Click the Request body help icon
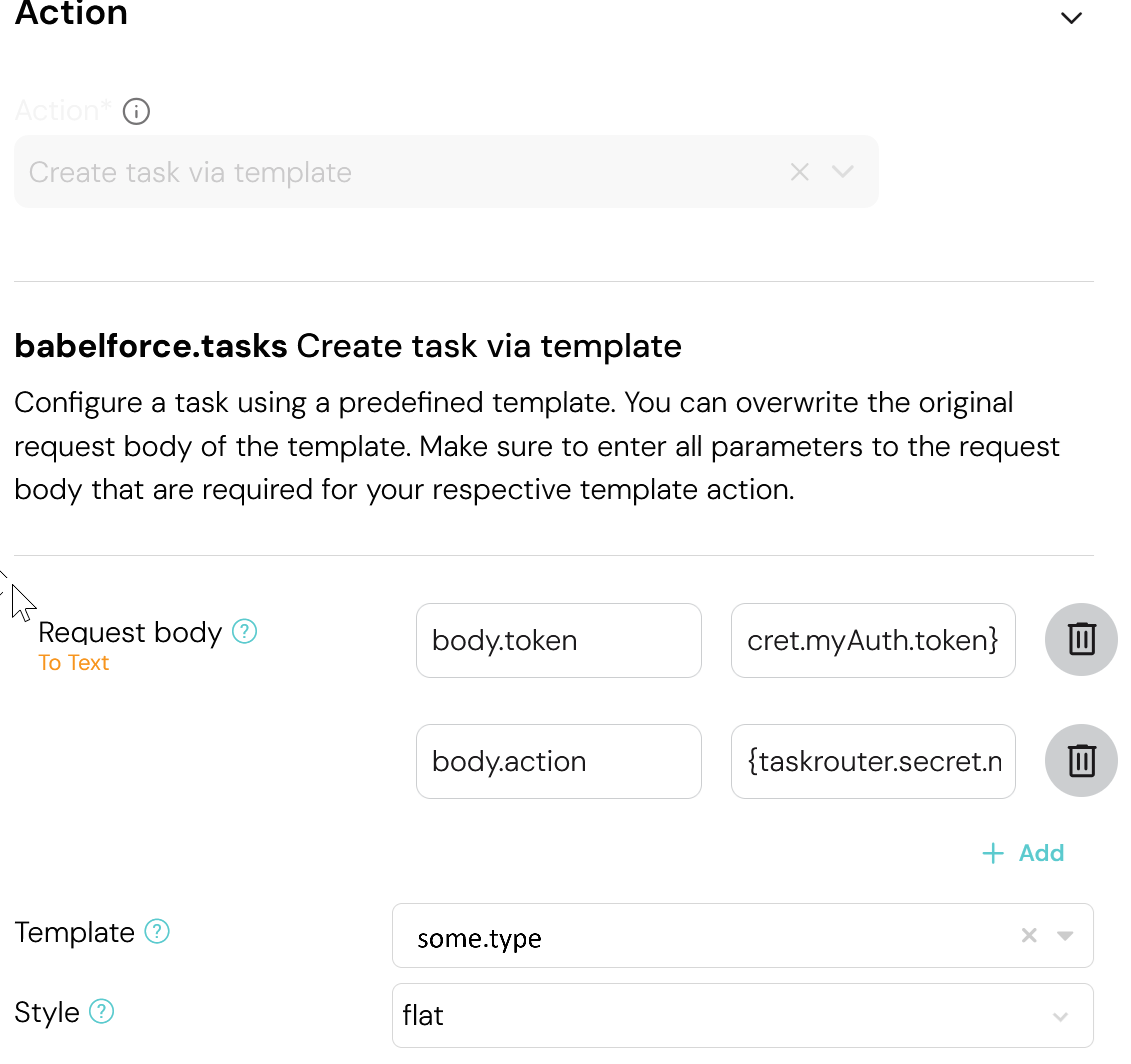Image resolution: width=1131 pixels, height=1064 pixels. click(x=245, y=632)
